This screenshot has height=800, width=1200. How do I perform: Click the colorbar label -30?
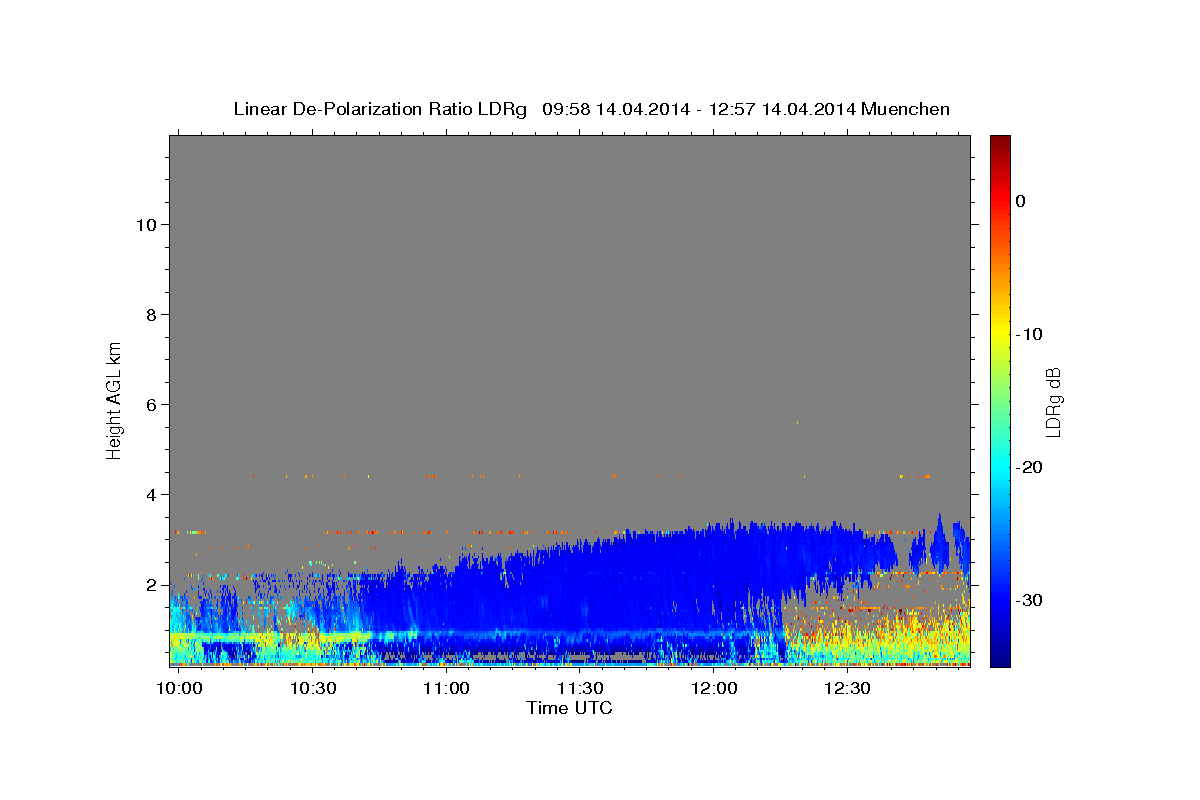click(x=1029, y=600)
